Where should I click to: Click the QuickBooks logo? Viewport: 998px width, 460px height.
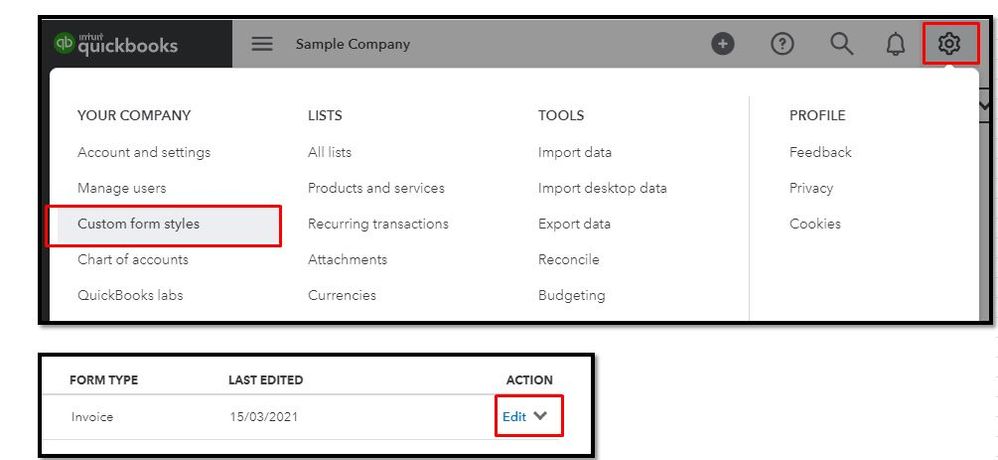[x=116, y=44]
